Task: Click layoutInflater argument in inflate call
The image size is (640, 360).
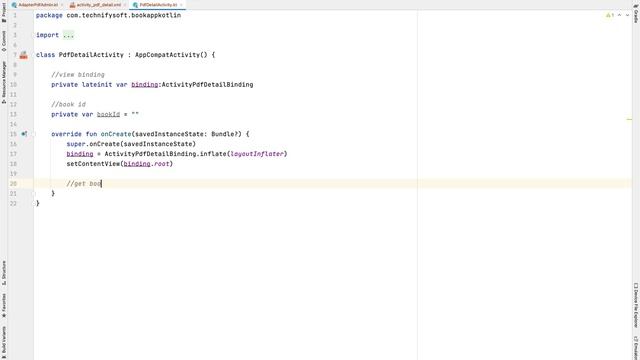Action: click(257, 154)
